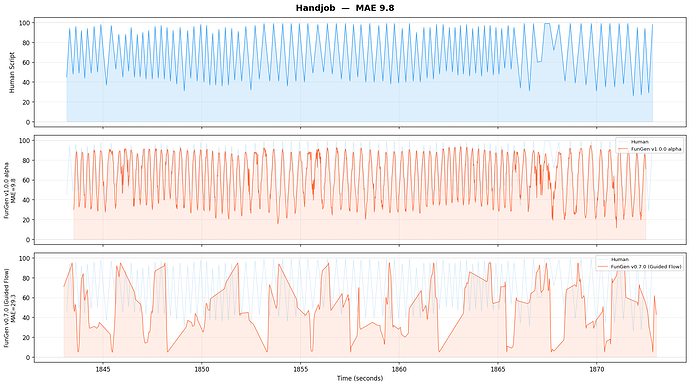Click the "Time (seconds)" x-axis label

[x=360, y=378]
